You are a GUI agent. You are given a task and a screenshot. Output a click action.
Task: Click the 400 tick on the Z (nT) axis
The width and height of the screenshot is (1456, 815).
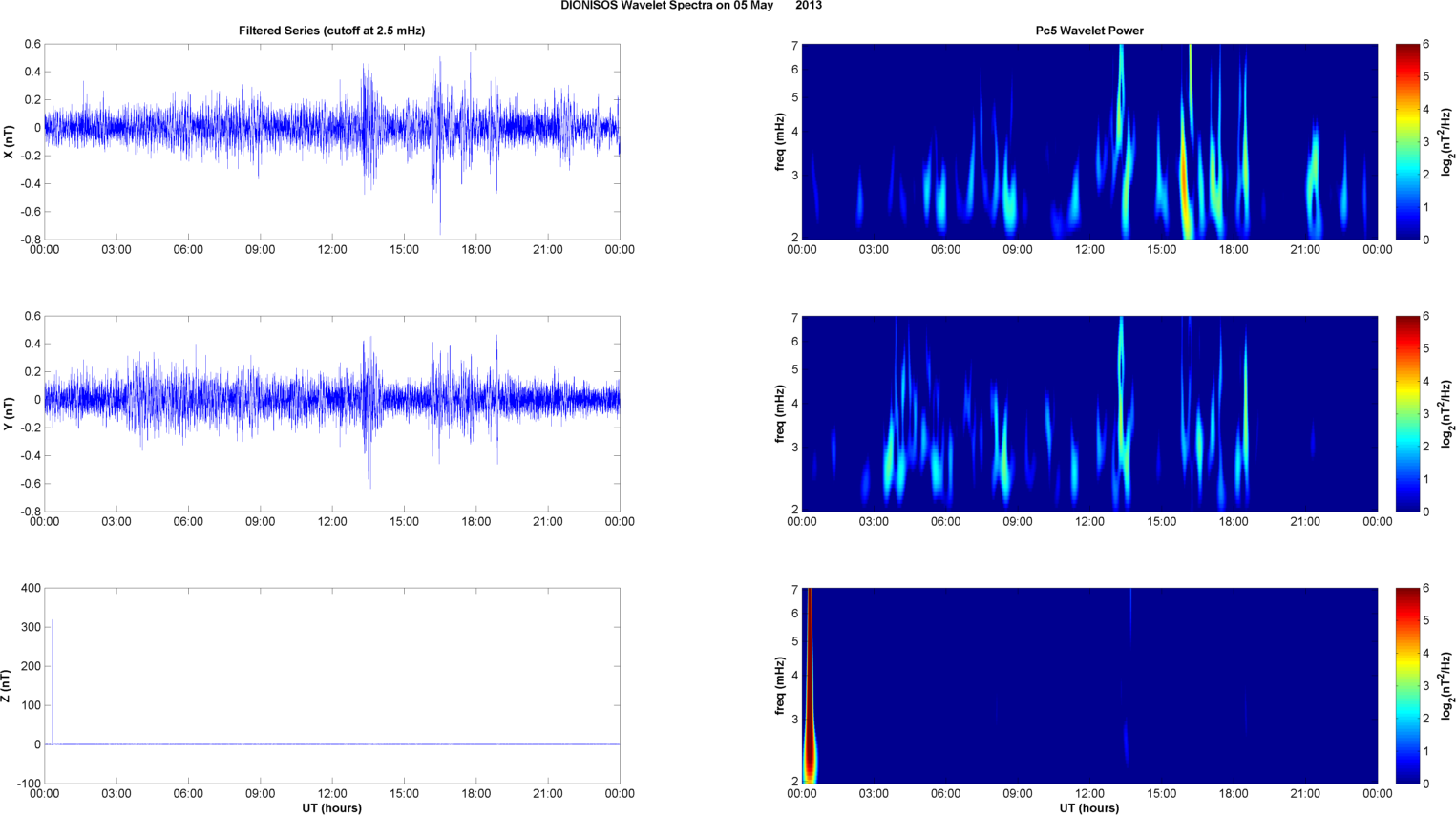[x=31, y=589]
